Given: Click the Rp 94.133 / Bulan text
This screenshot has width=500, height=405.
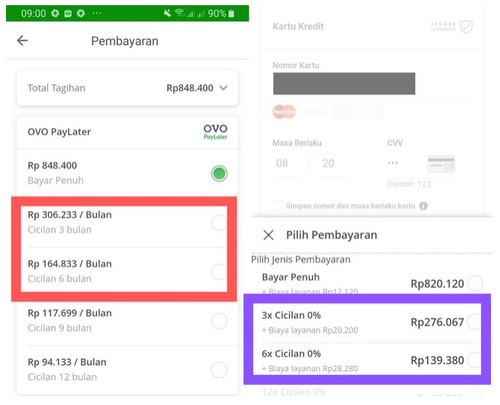Looking at the screenshot, I should pos(67,362).
